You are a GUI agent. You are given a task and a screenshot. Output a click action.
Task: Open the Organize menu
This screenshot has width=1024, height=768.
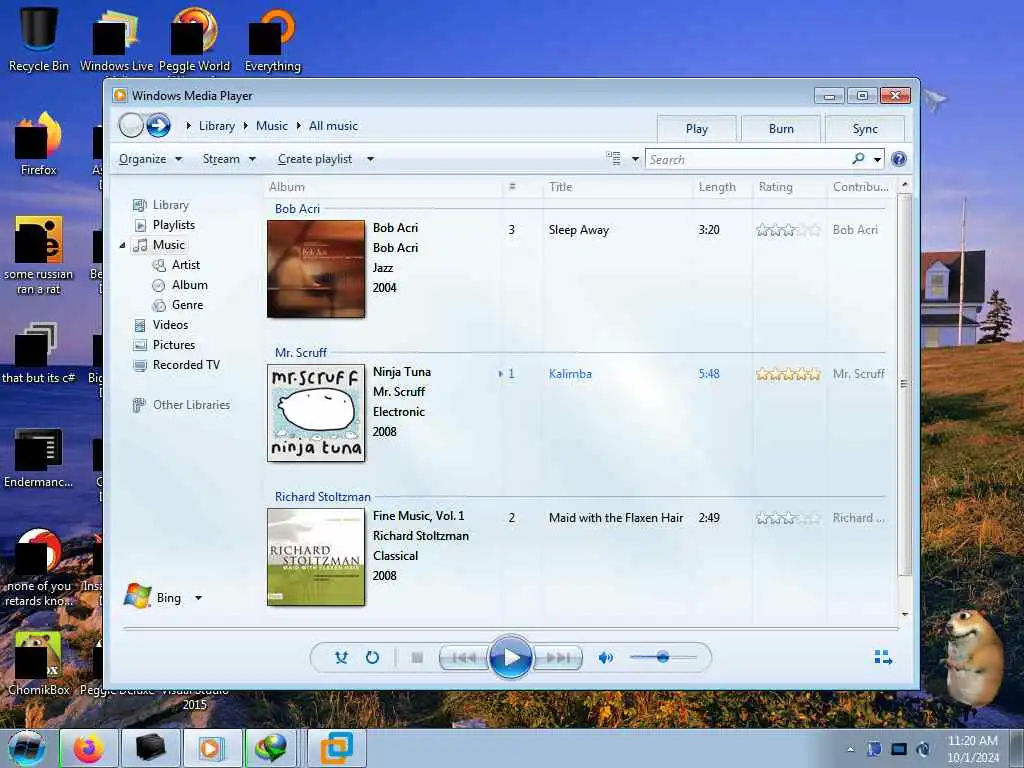[150, 159]
